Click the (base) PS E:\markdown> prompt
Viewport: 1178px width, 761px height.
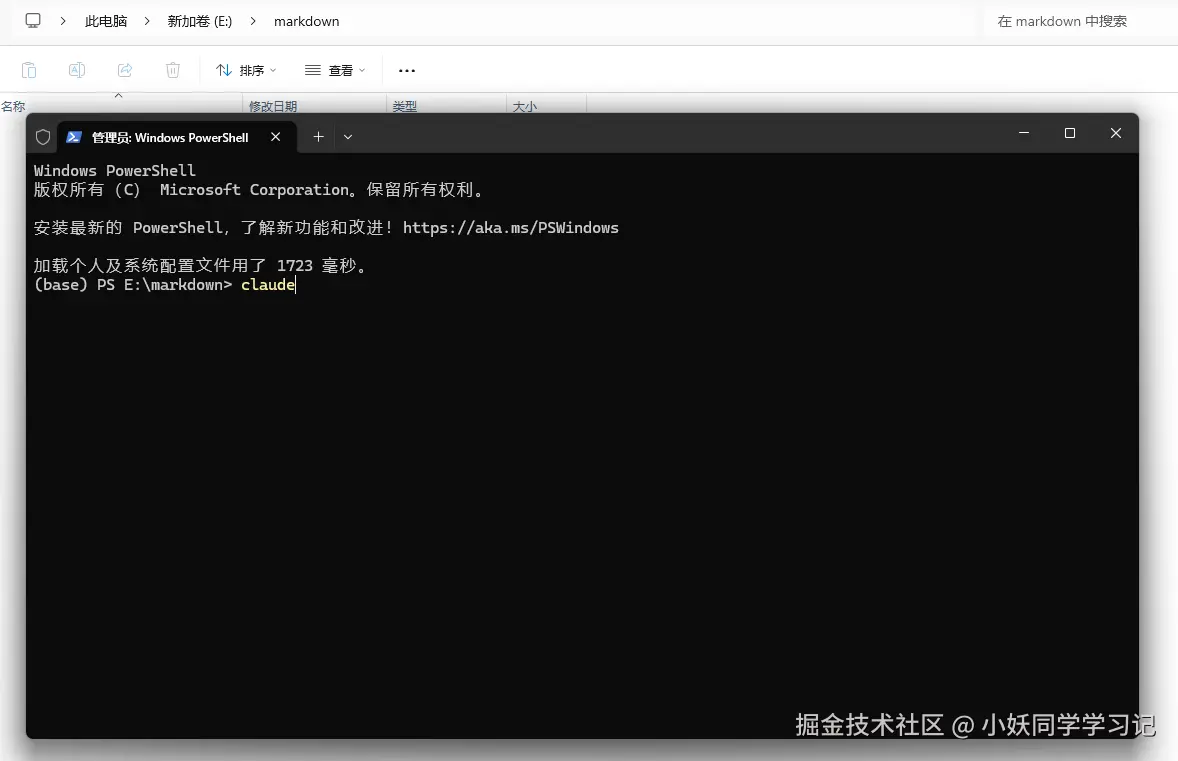point(133,285)
